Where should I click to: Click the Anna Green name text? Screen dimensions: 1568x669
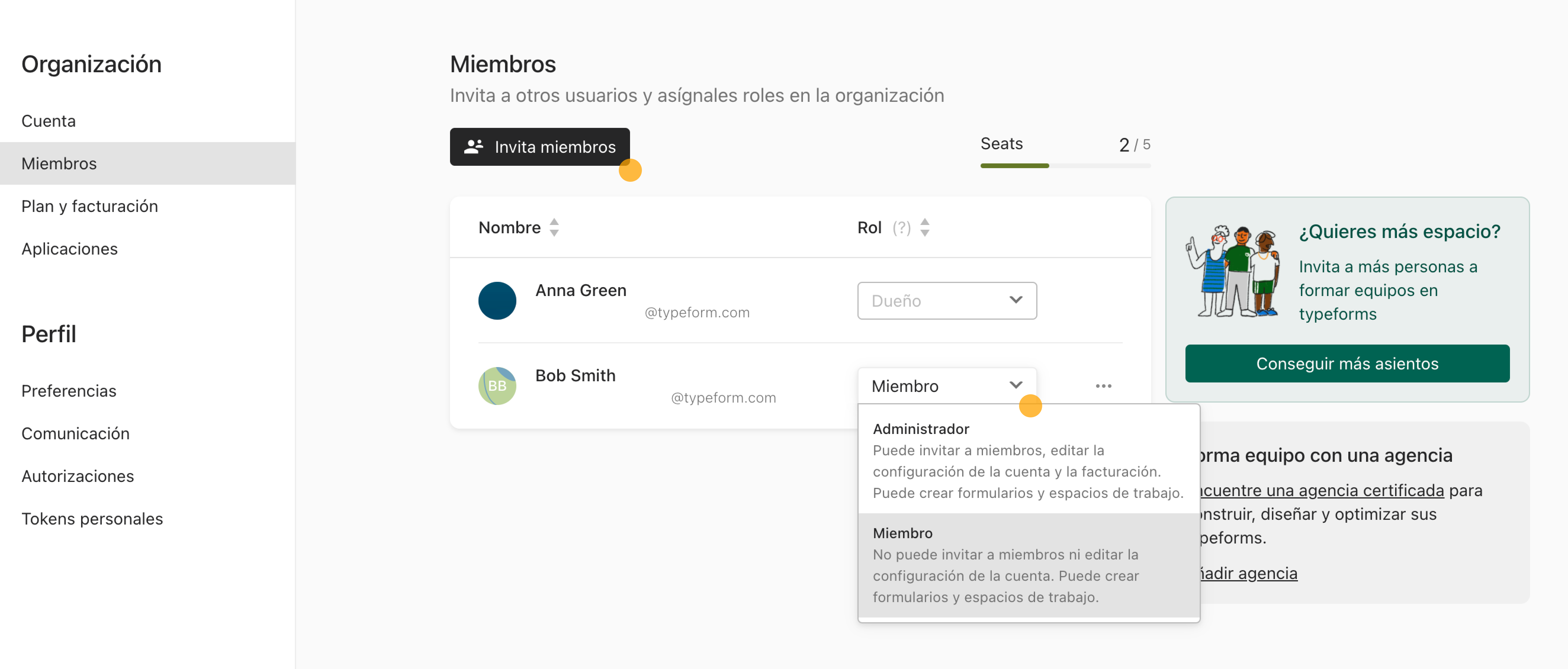pyautogui.click(x=580, y=290)
